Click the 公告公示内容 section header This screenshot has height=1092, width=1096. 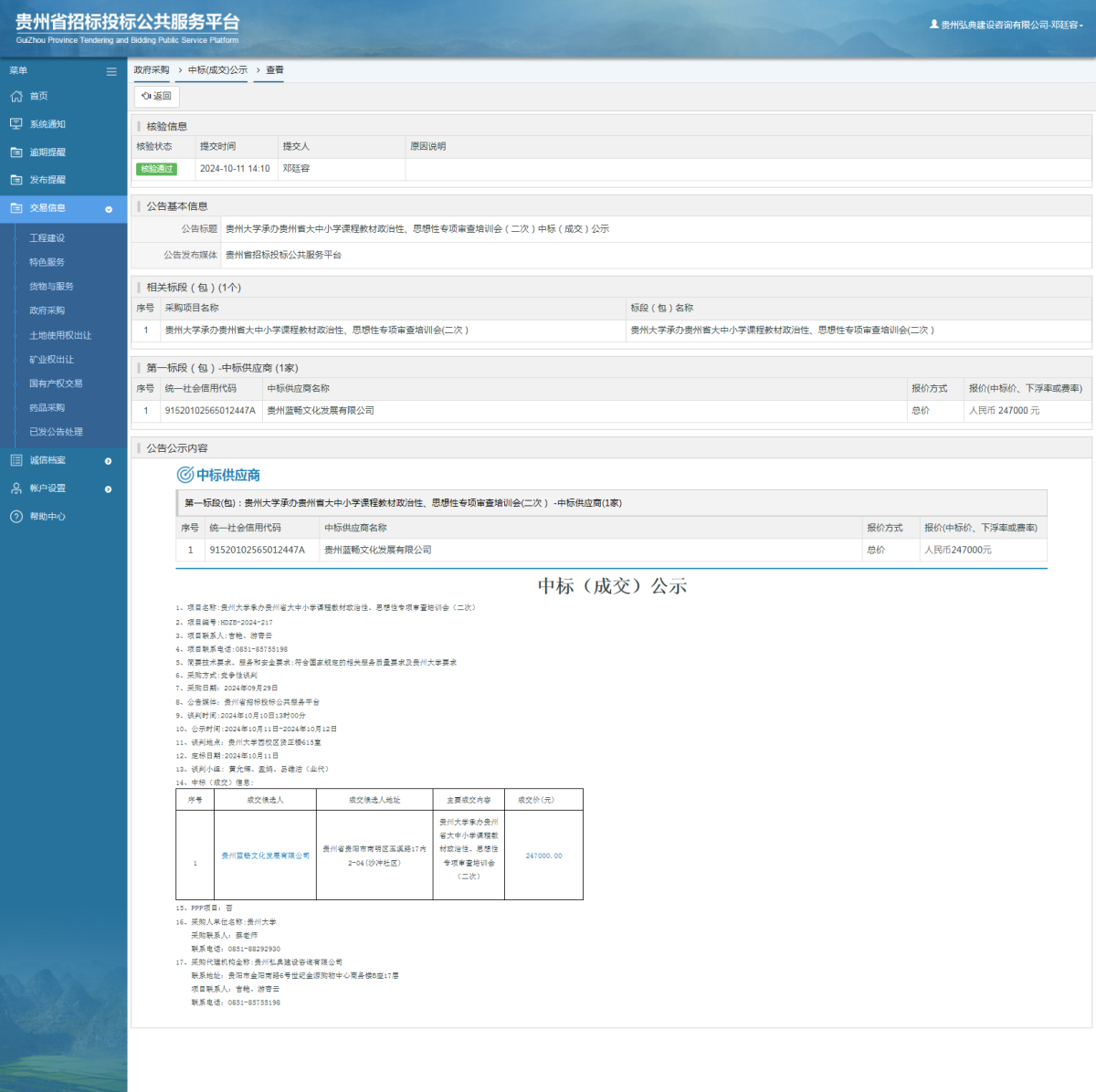pyautogui.click(x=177, y=448)
